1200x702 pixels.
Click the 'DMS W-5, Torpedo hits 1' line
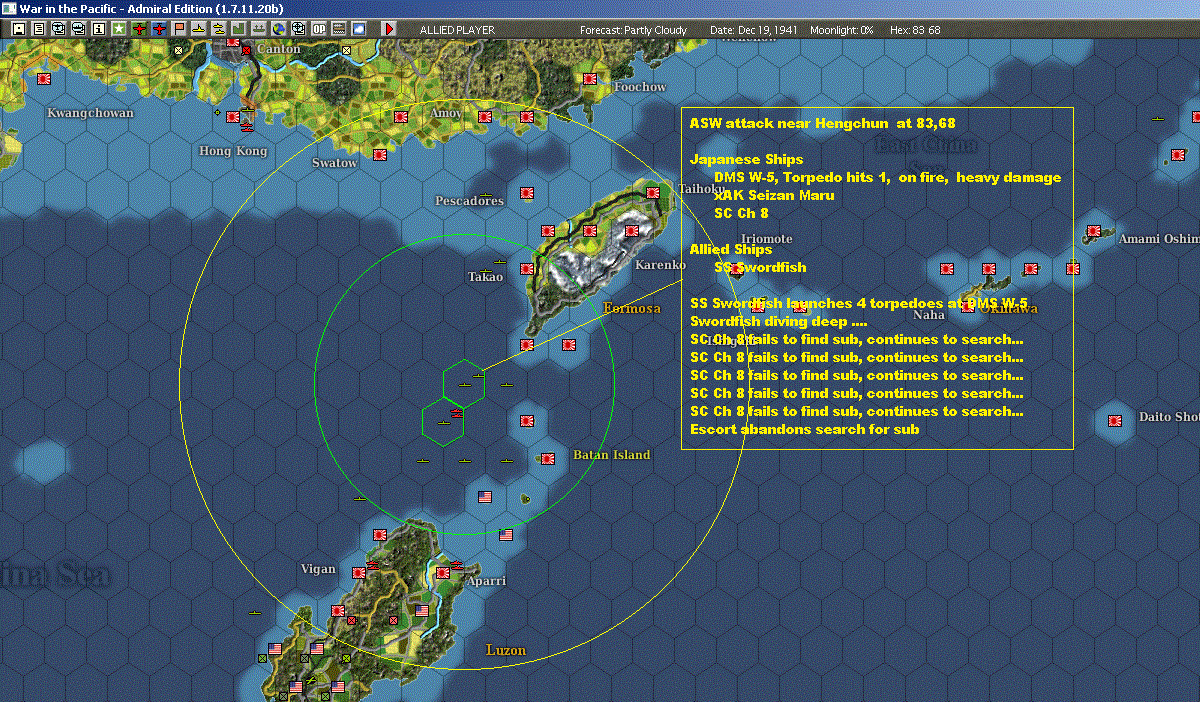pos(888,177)
